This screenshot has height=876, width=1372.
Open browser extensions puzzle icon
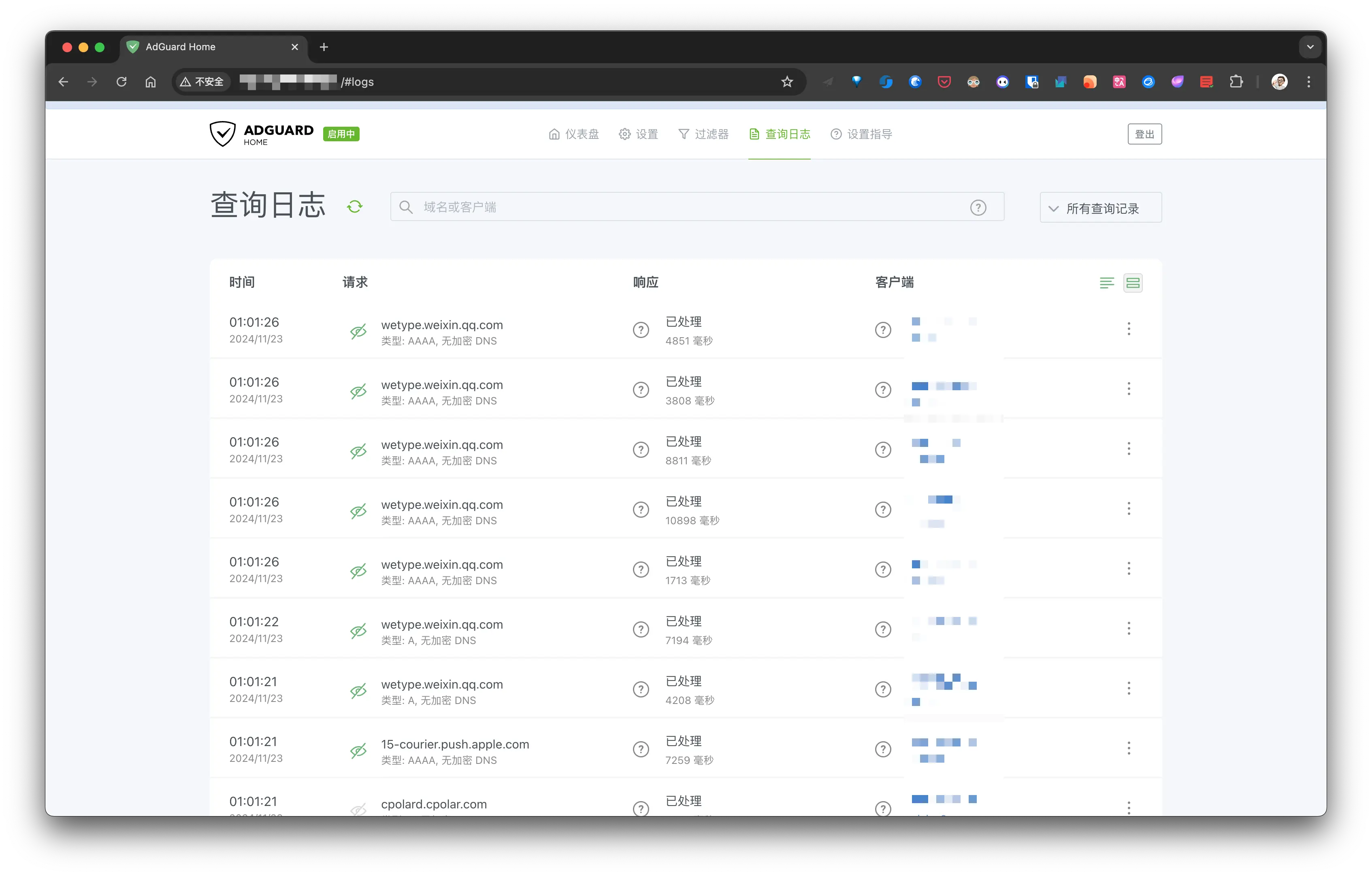click(1236, 82)
